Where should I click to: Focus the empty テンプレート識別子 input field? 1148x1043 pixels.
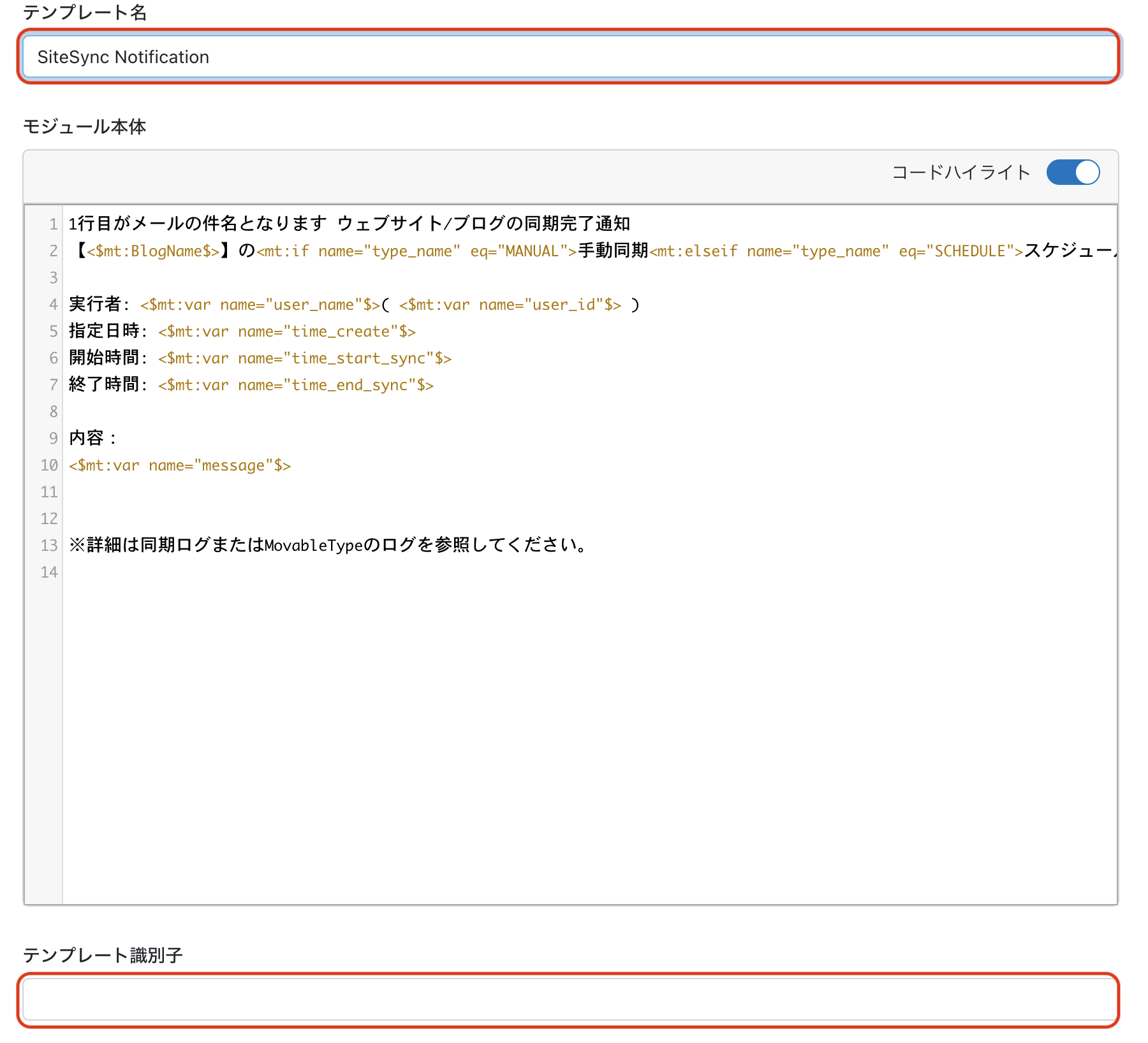click(570, 1000)
